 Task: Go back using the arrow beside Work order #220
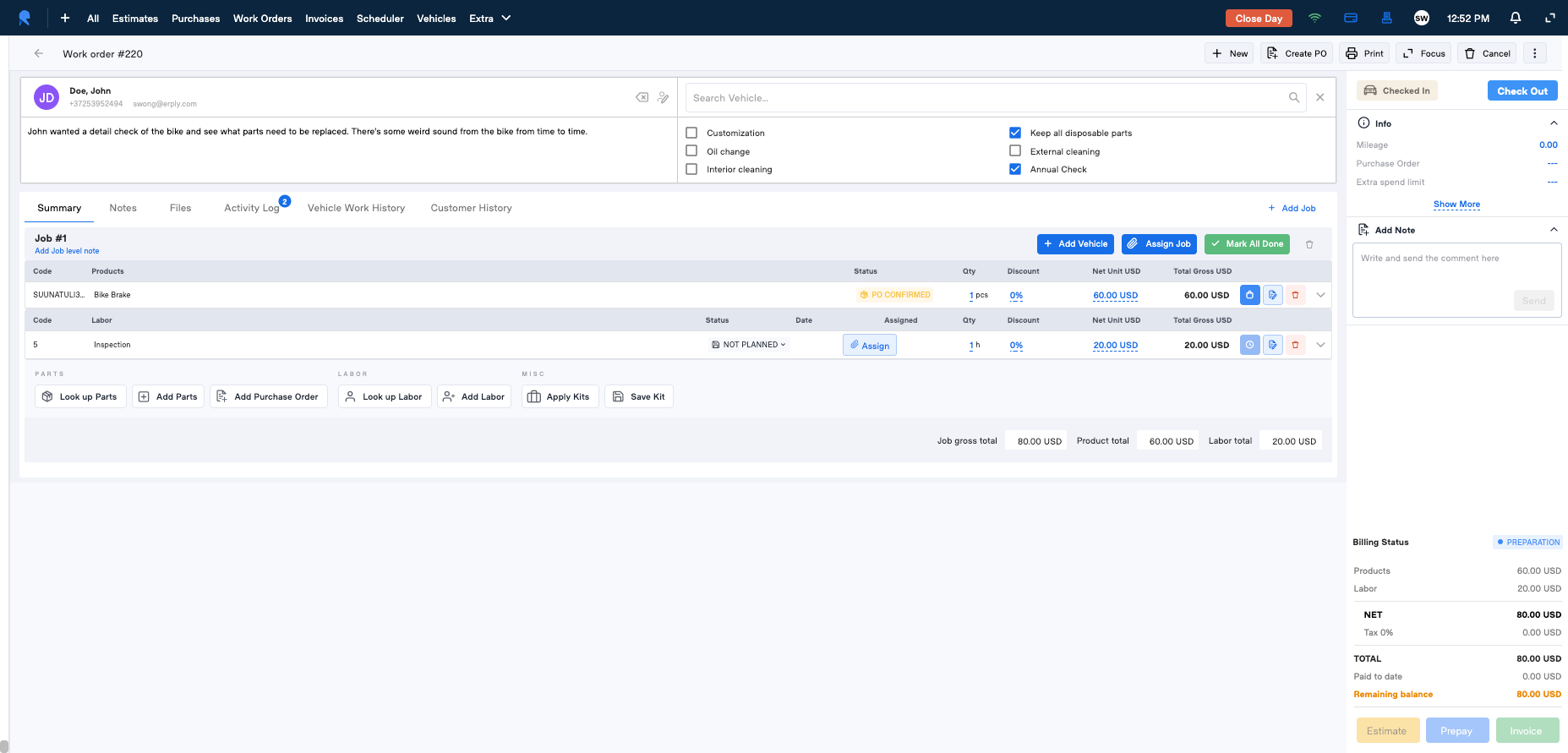tap(38, 53)
